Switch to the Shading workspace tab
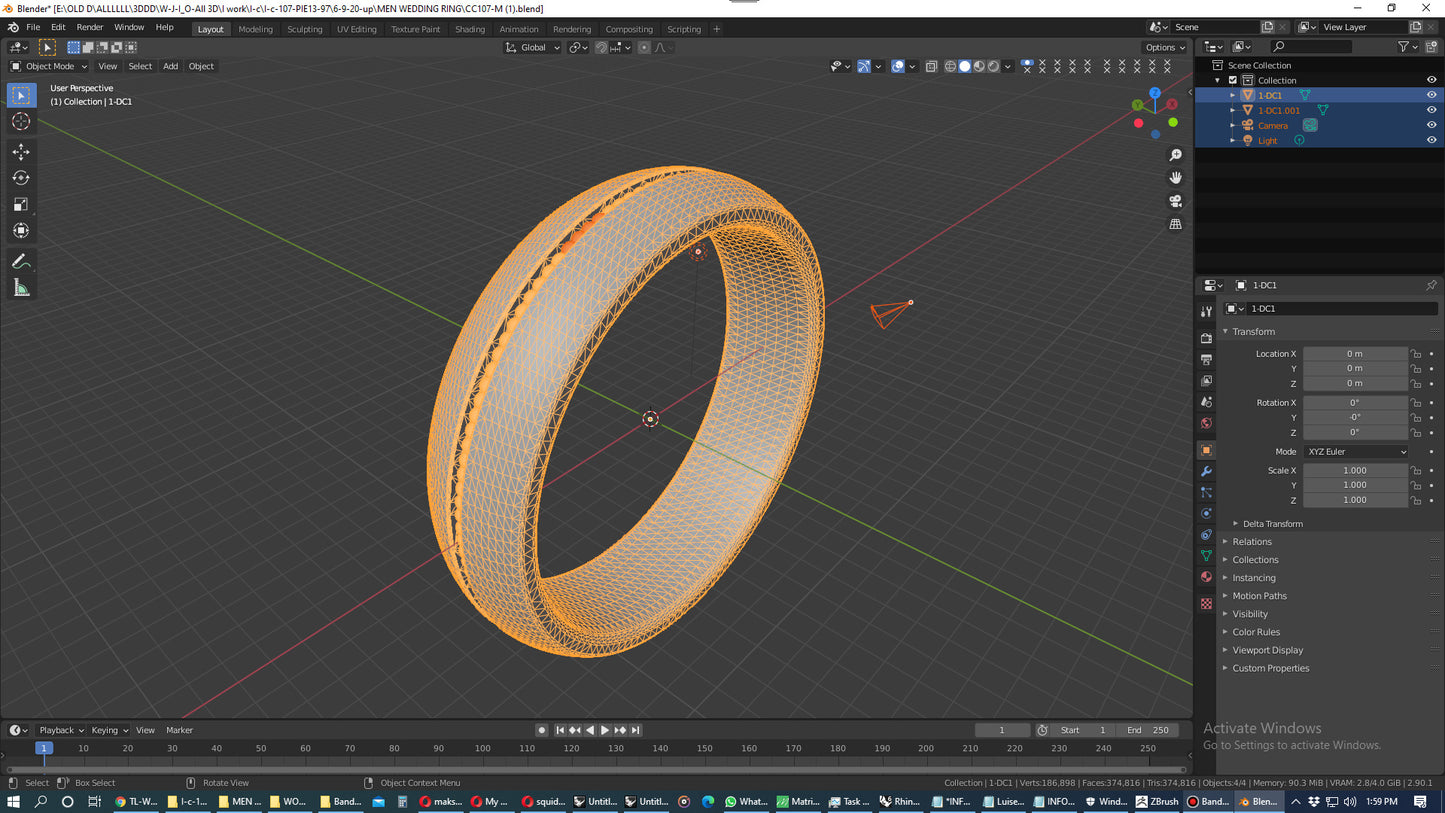This screenshot has width=1445, height=813. [x=470, y=29]
